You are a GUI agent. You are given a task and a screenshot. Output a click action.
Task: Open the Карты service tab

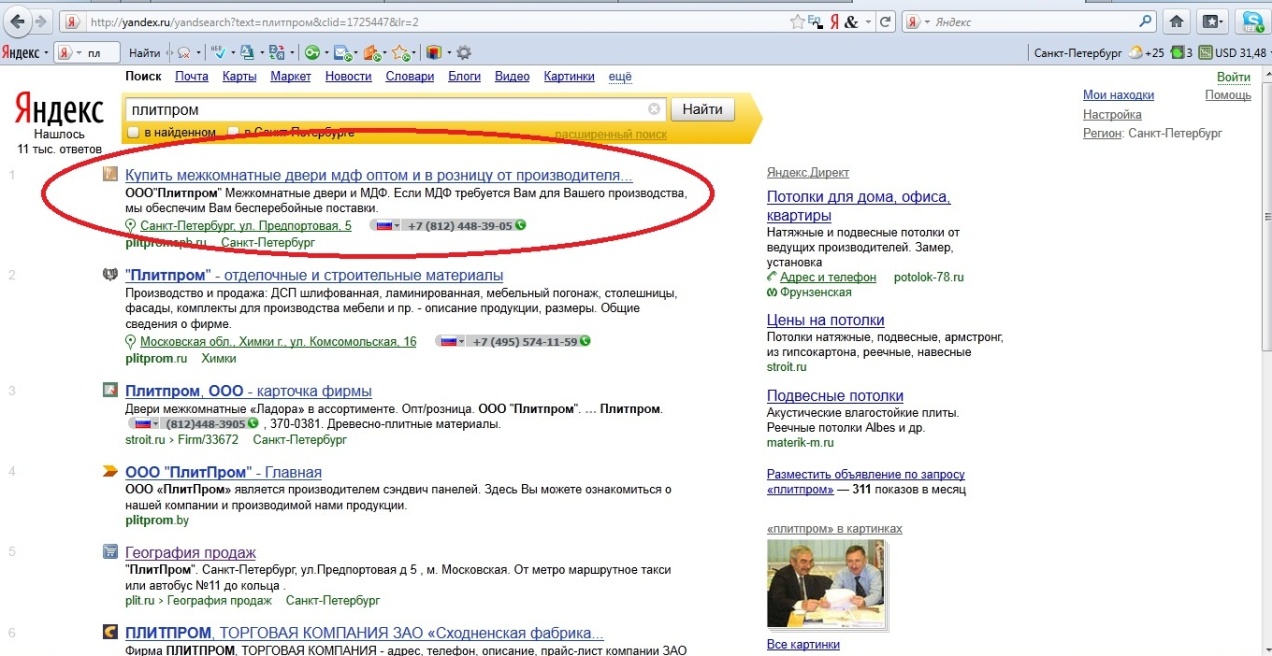239,76
